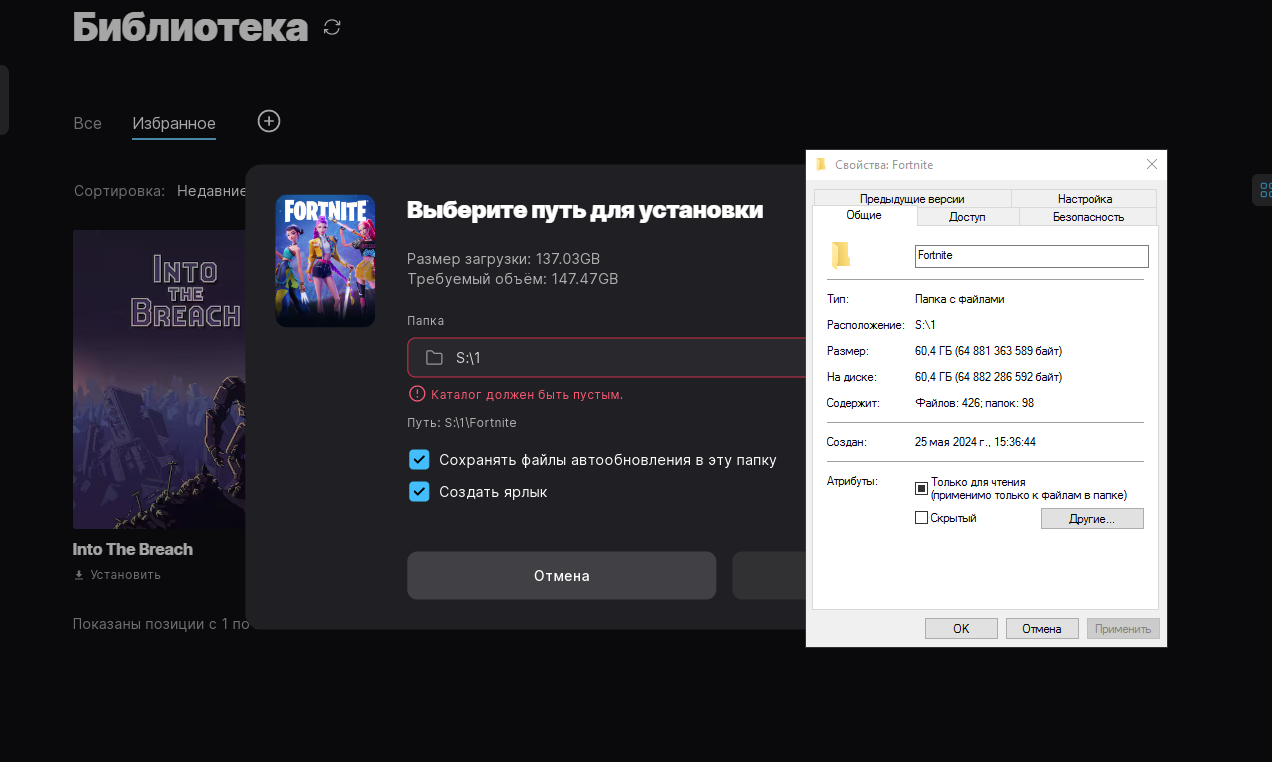Screen dimensions: 1272x762
Task: Click the Требуемый объём: 147.47GB text
Action: (512, 279)
